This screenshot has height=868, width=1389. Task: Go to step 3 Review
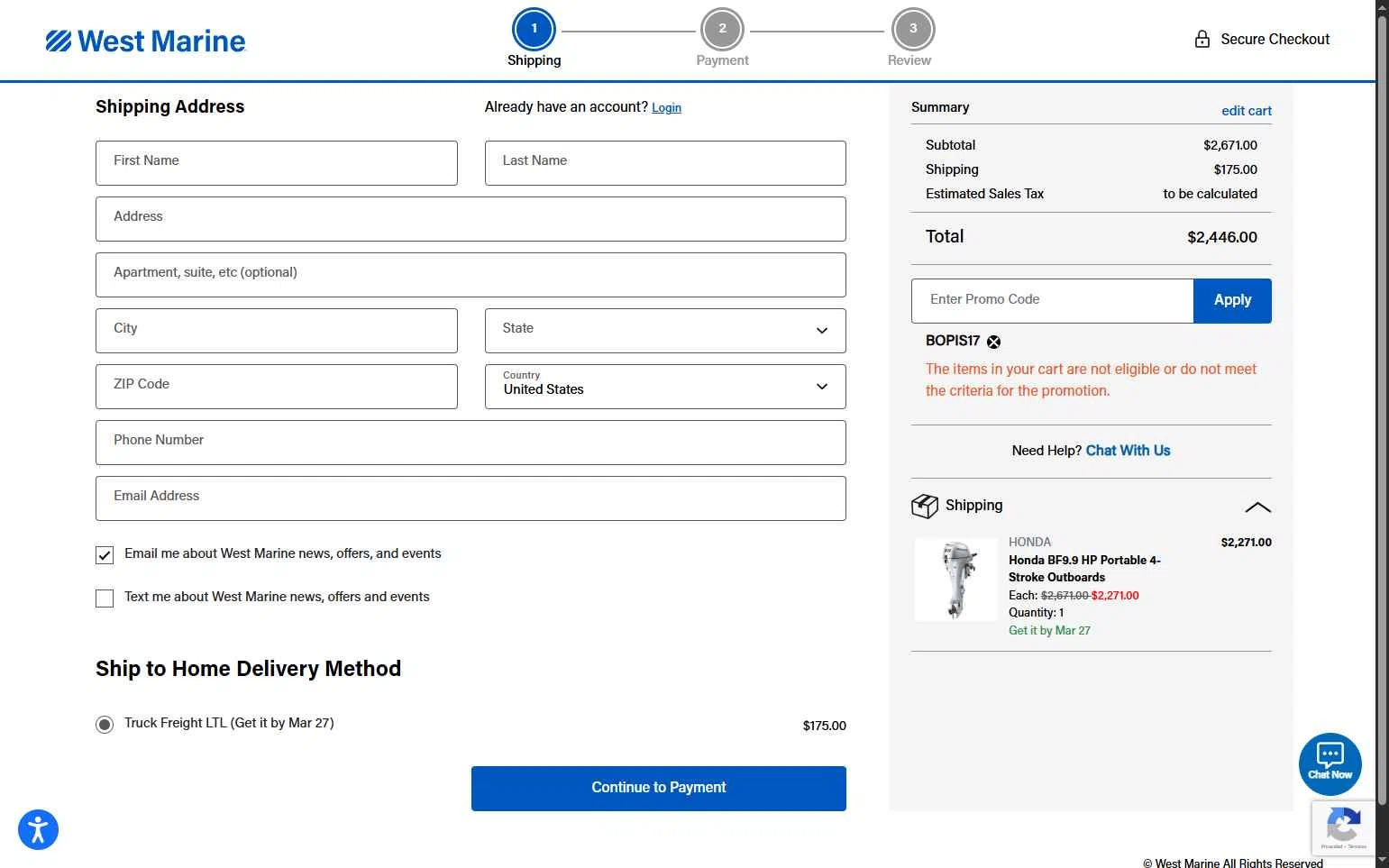[912, 30]
